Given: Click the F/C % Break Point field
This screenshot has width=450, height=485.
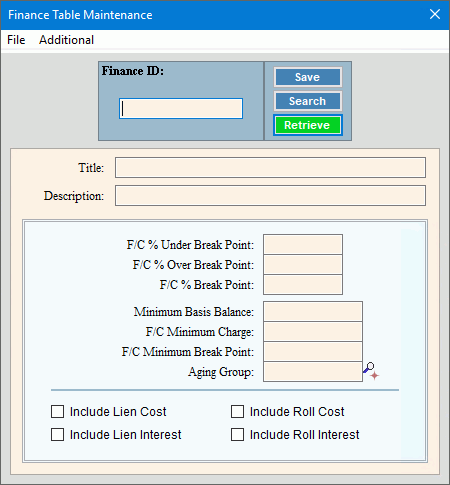Looking at the screenshot, I should pos(303,285).
